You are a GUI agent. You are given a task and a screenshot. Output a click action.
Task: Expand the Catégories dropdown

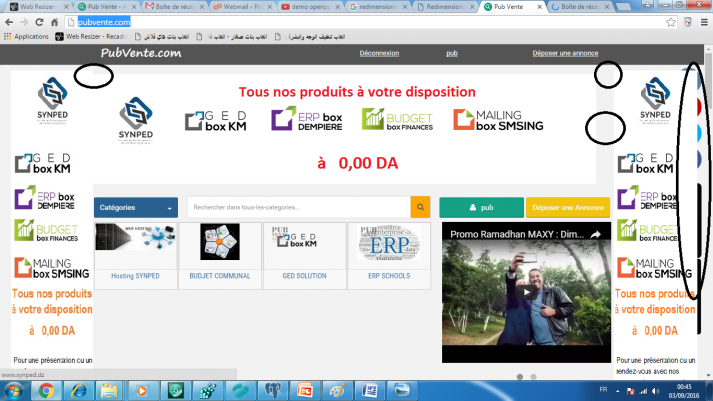pyautogui.click(x=136, y=208)
